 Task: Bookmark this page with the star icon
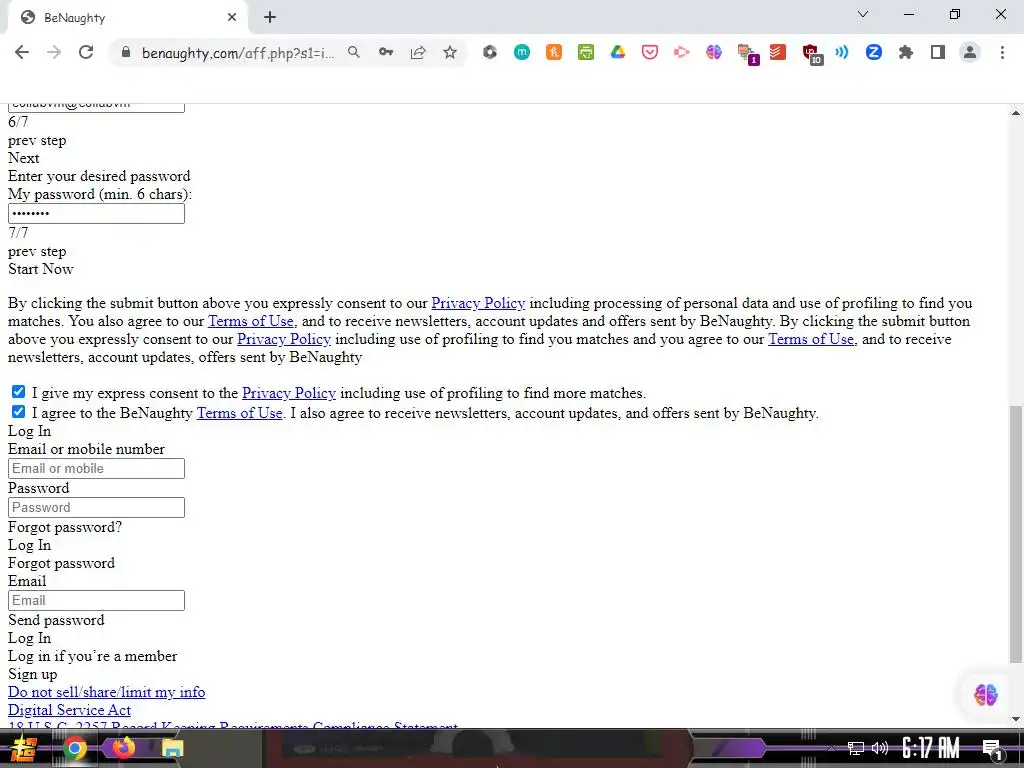tap(450, 52)
